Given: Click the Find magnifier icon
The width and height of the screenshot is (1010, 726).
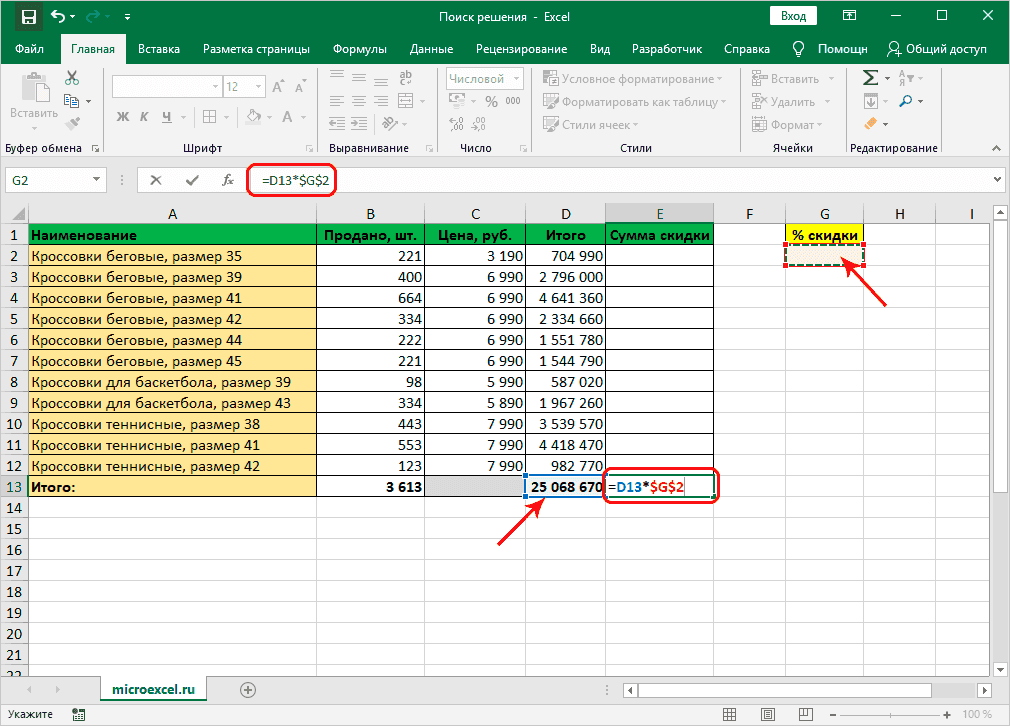Looking at the screenshot, I should pos(905,101).
